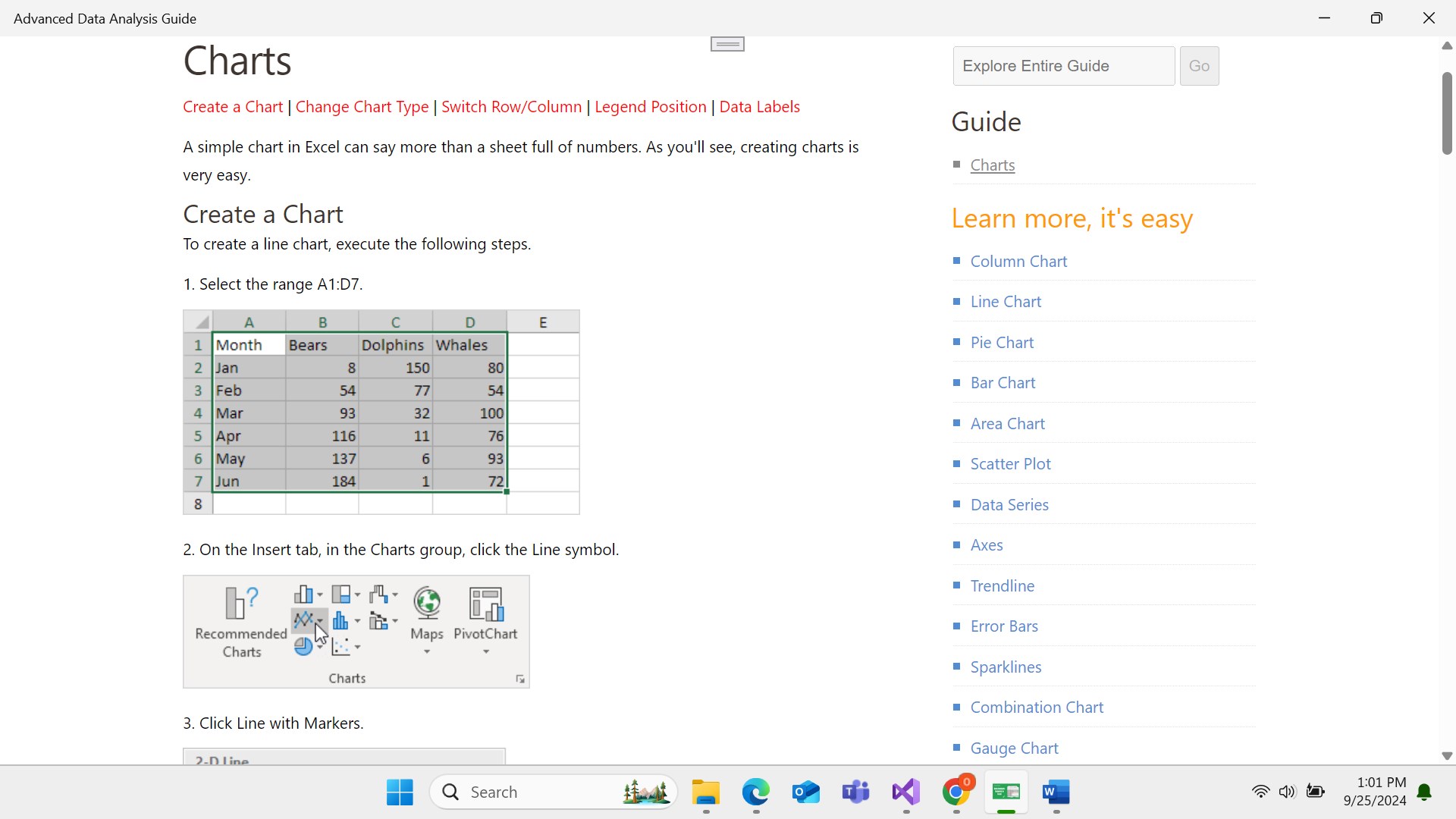Screen dimensions: 1456x819
Task: Jump to Change Chart Type section
Action: tap(362, 107)
